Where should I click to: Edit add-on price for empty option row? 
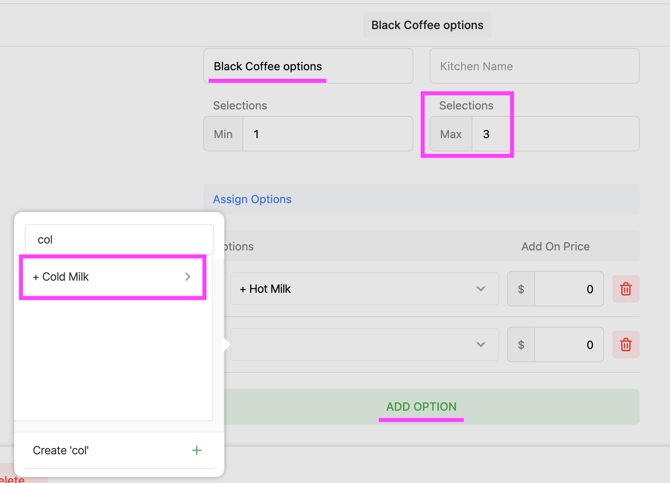569,345
